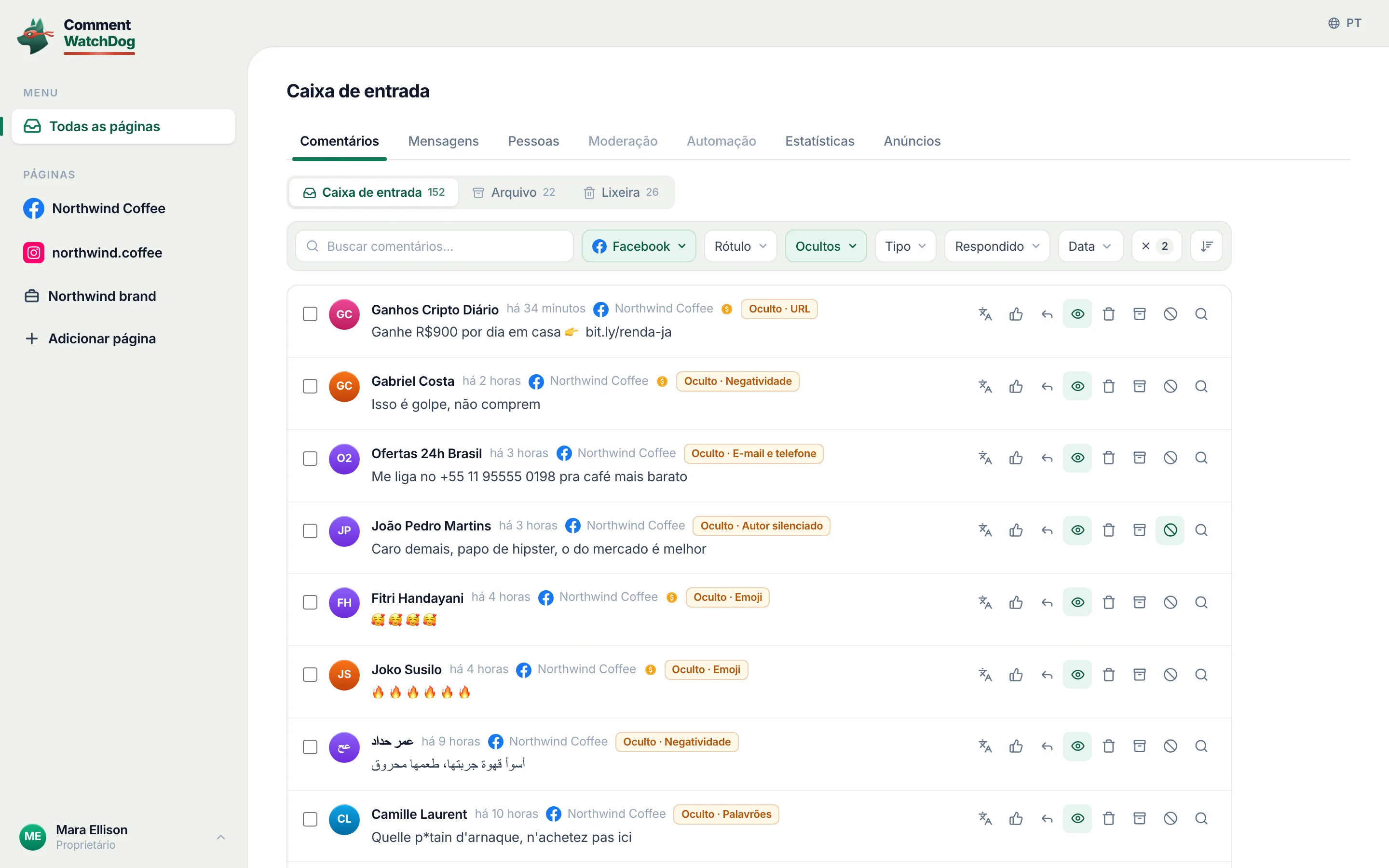Image resolution: width=1389 pixels, height=868 pixels.
Task: Select Camille Laurent's comment checkbox
Action: pyautogui.click(x=310, y=819)
